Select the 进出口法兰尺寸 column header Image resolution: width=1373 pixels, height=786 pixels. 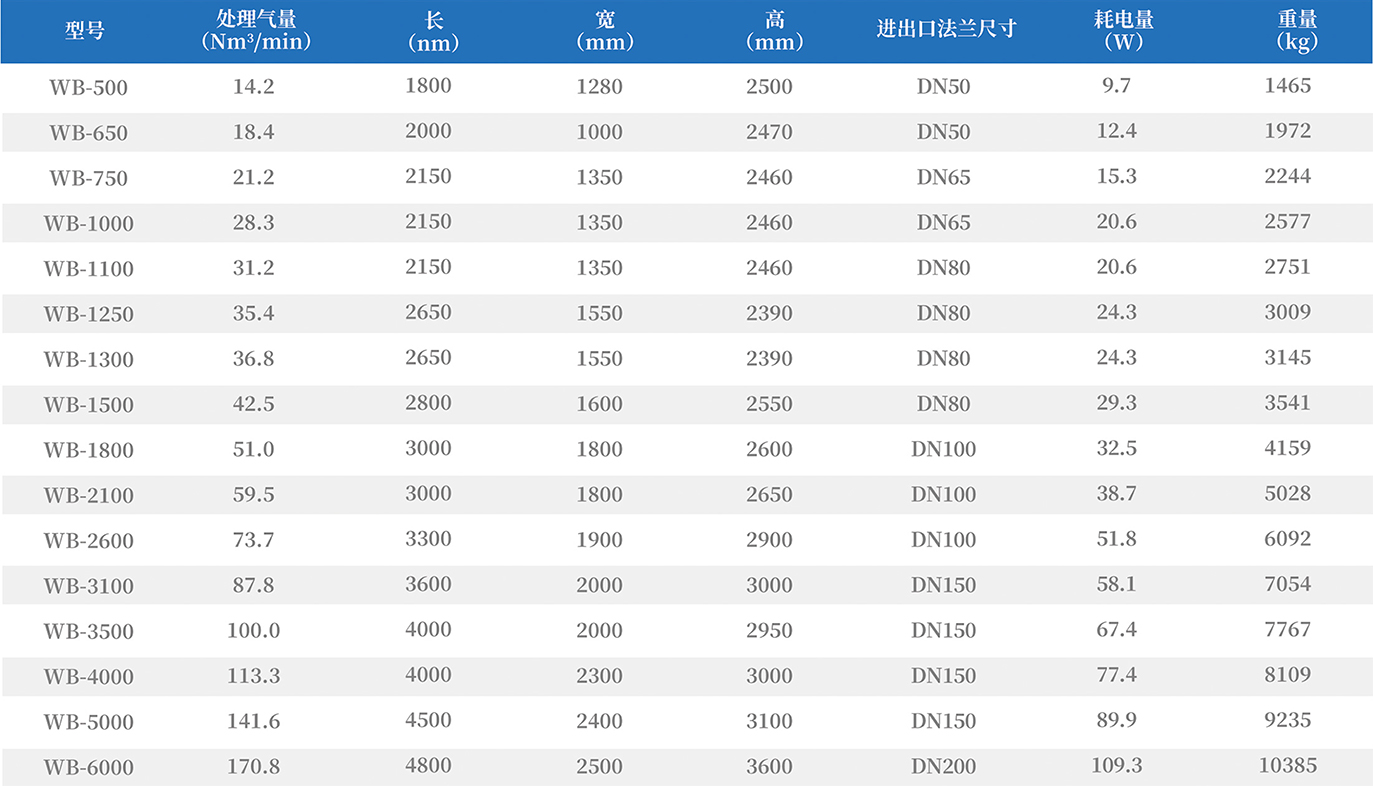tap(946, 29)
